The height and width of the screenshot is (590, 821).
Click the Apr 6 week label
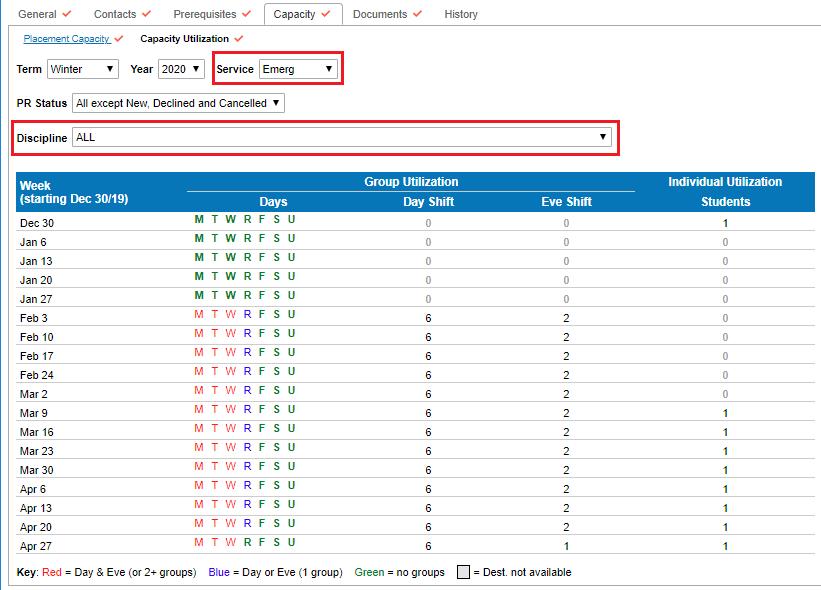click(x=33, y=489)
